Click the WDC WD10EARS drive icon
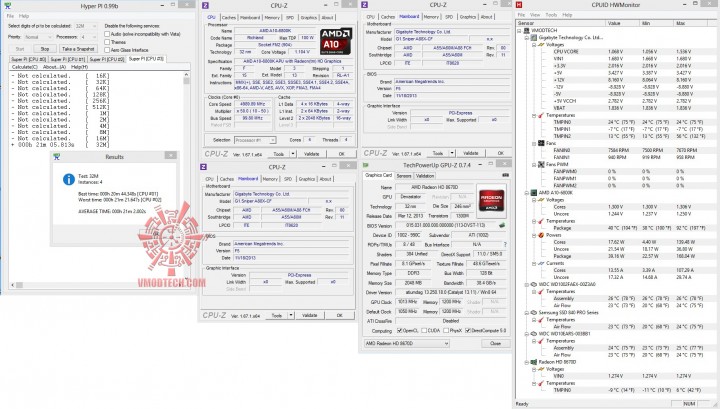Image resolution: width=720 pixels, height=409 pixels. pyautogui.click(x=534, y=334)
